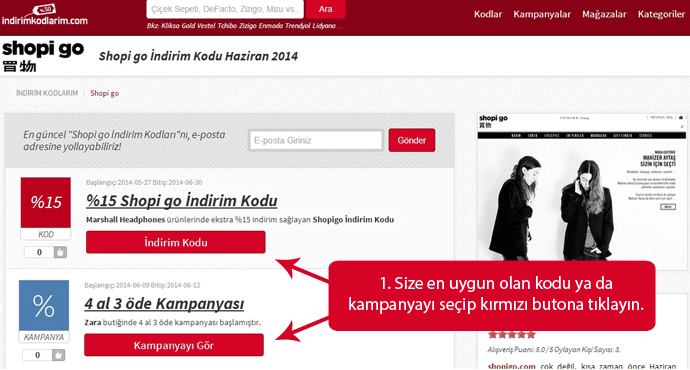This screenshot has height=370, width=690.
Task: Open the %15 Shopi go İndirim Kodu title
Action: [x=182, y=201]
